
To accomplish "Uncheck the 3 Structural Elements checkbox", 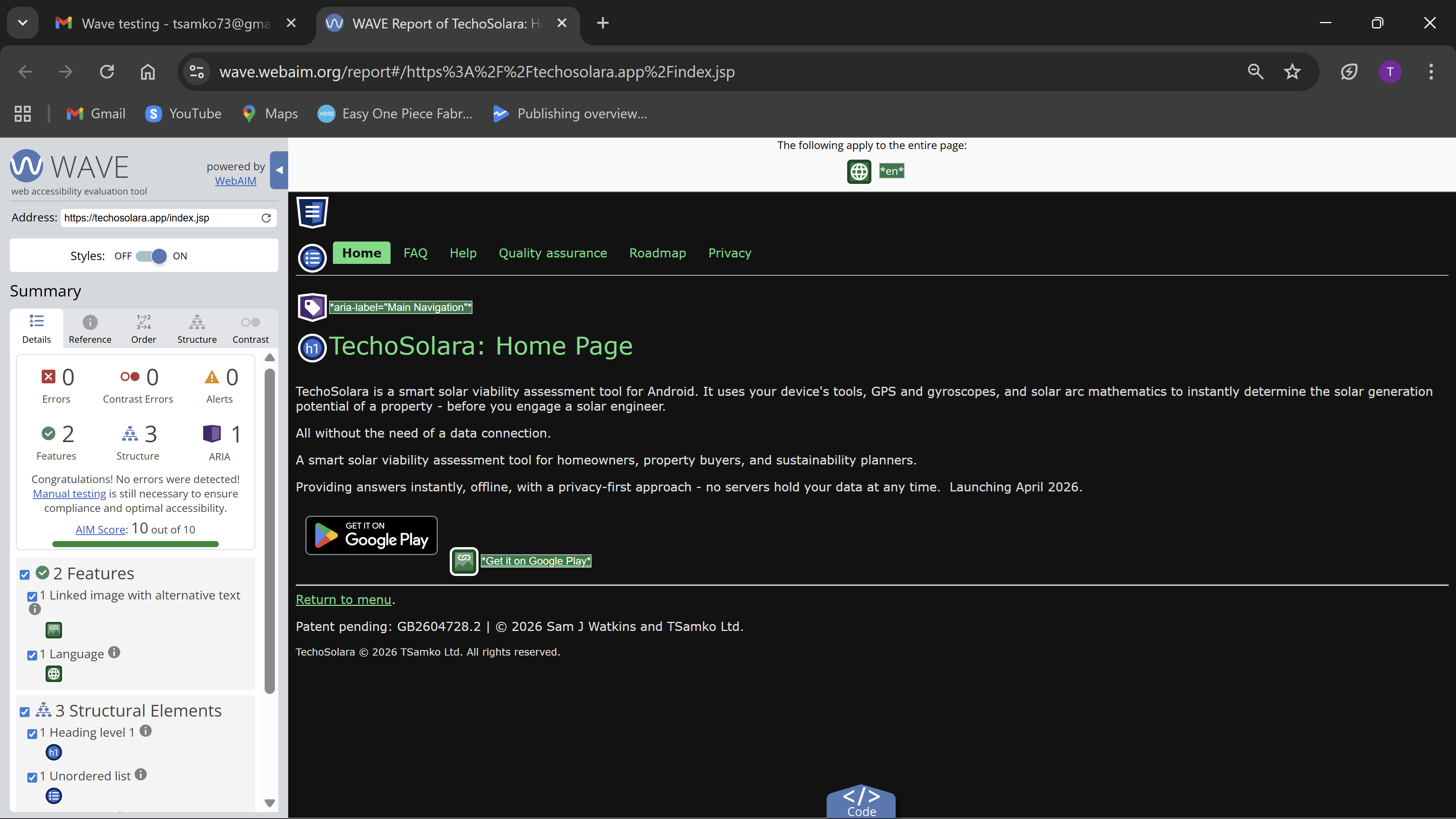I will tap(24, 712).
